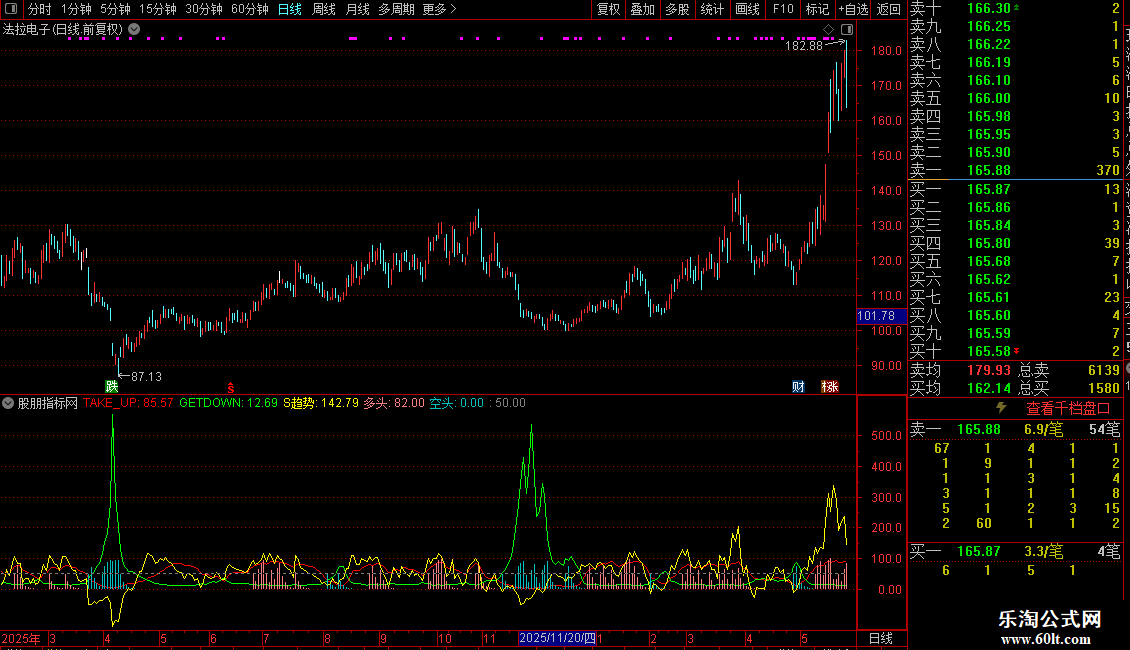Click the 卖九 166.25 order row
1130x650 pixels.
1015,26
